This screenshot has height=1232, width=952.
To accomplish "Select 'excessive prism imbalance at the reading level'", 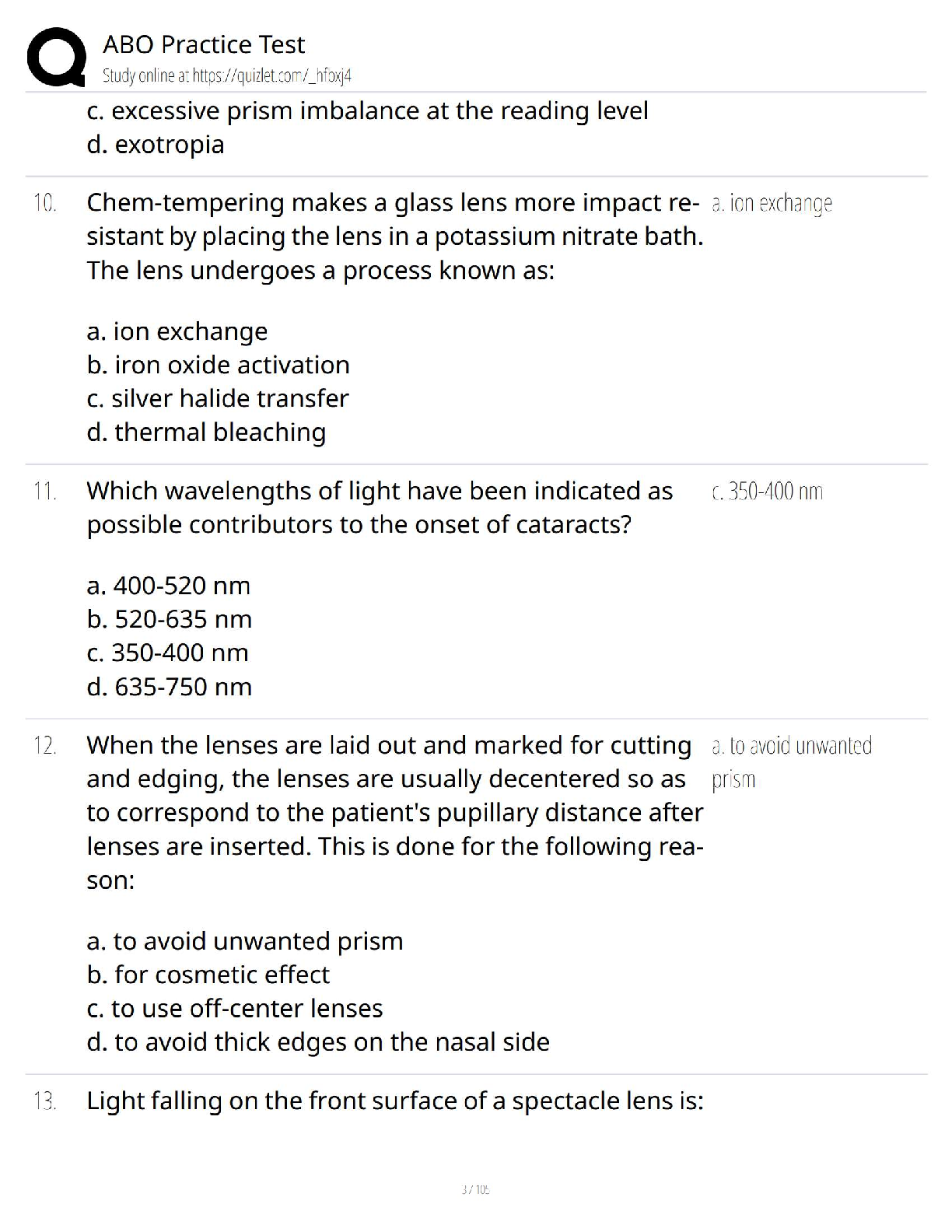I will point(367,111).
